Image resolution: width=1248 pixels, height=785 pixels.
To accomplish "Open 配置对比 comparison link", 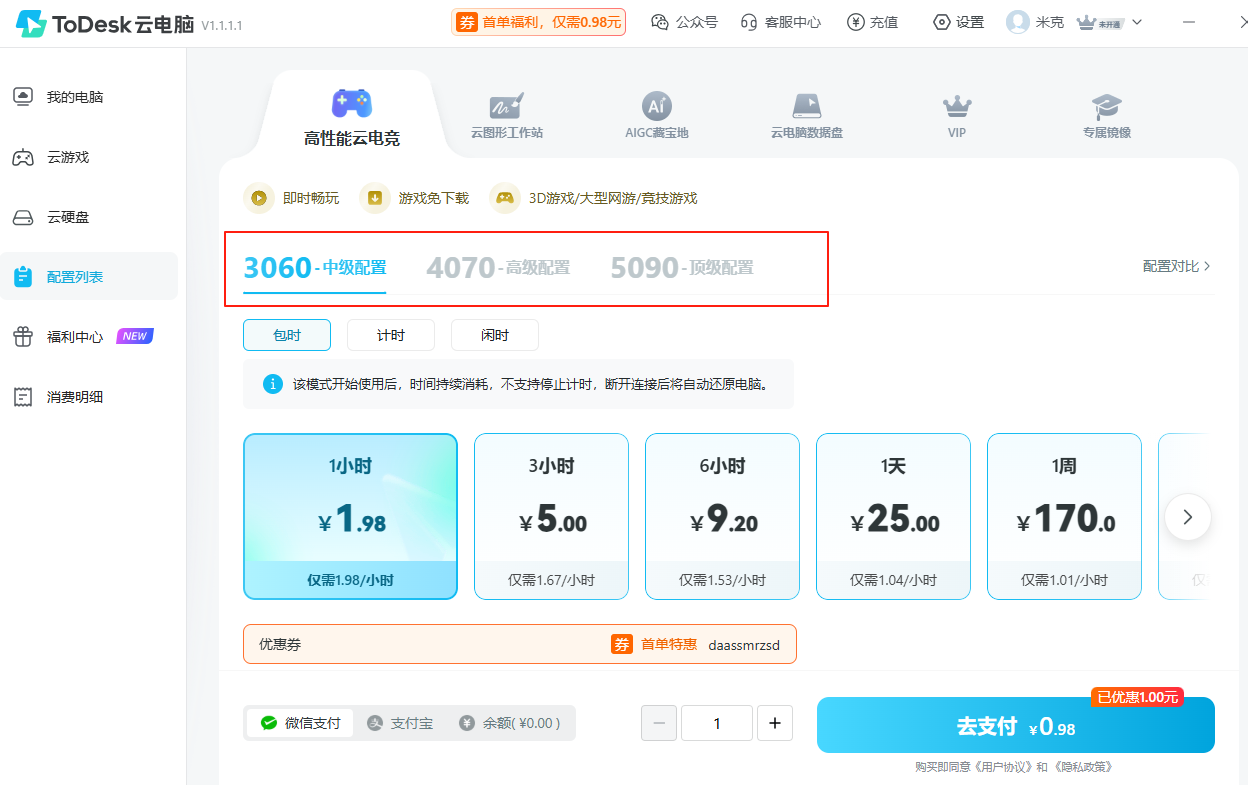I will (1177, 266).
